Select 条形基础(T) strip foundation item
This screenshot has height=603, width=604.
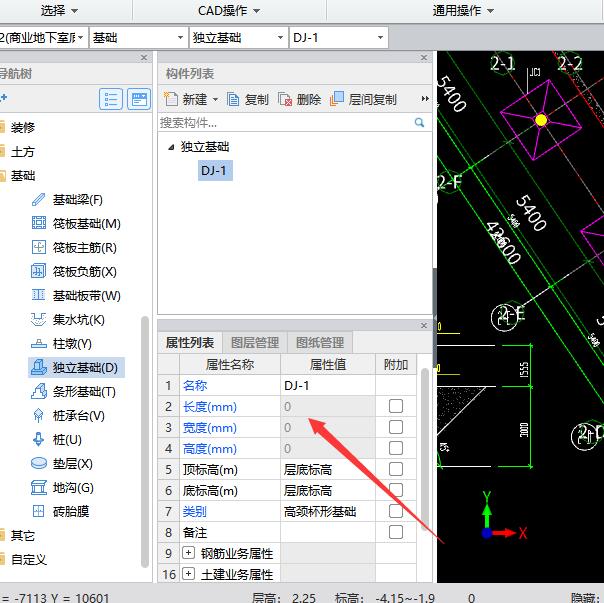[74, 391]
